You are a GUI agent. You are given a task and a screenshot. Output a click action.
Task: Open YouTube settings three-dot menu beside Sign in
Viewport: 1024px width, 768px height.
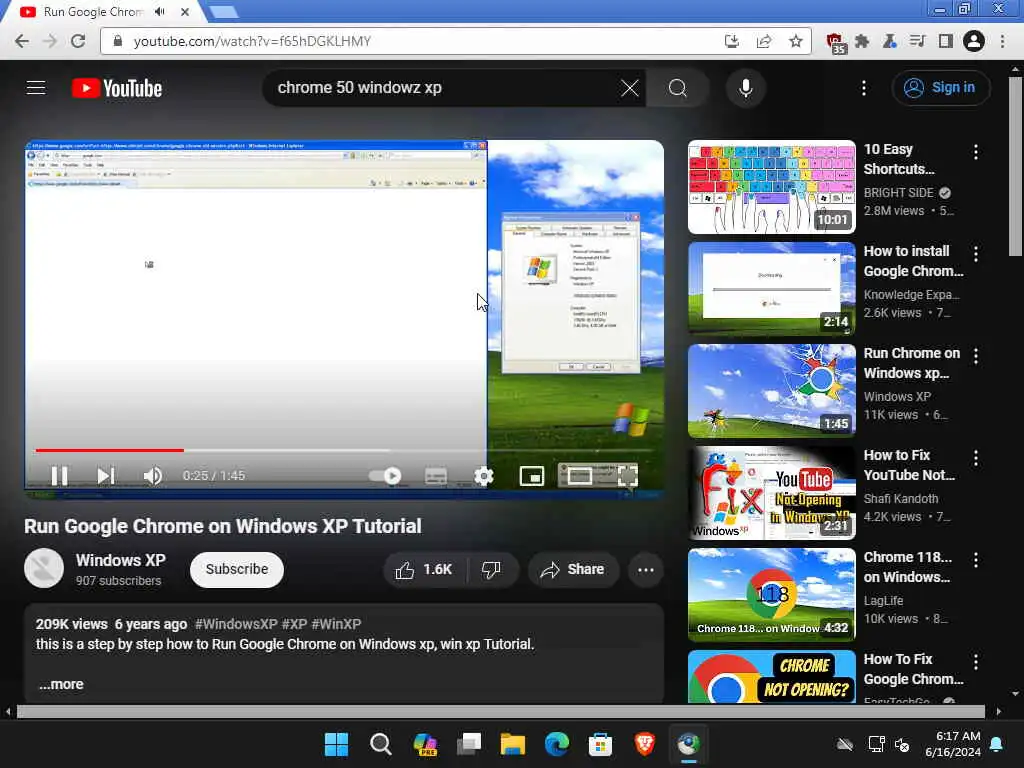tap(863, 88)
